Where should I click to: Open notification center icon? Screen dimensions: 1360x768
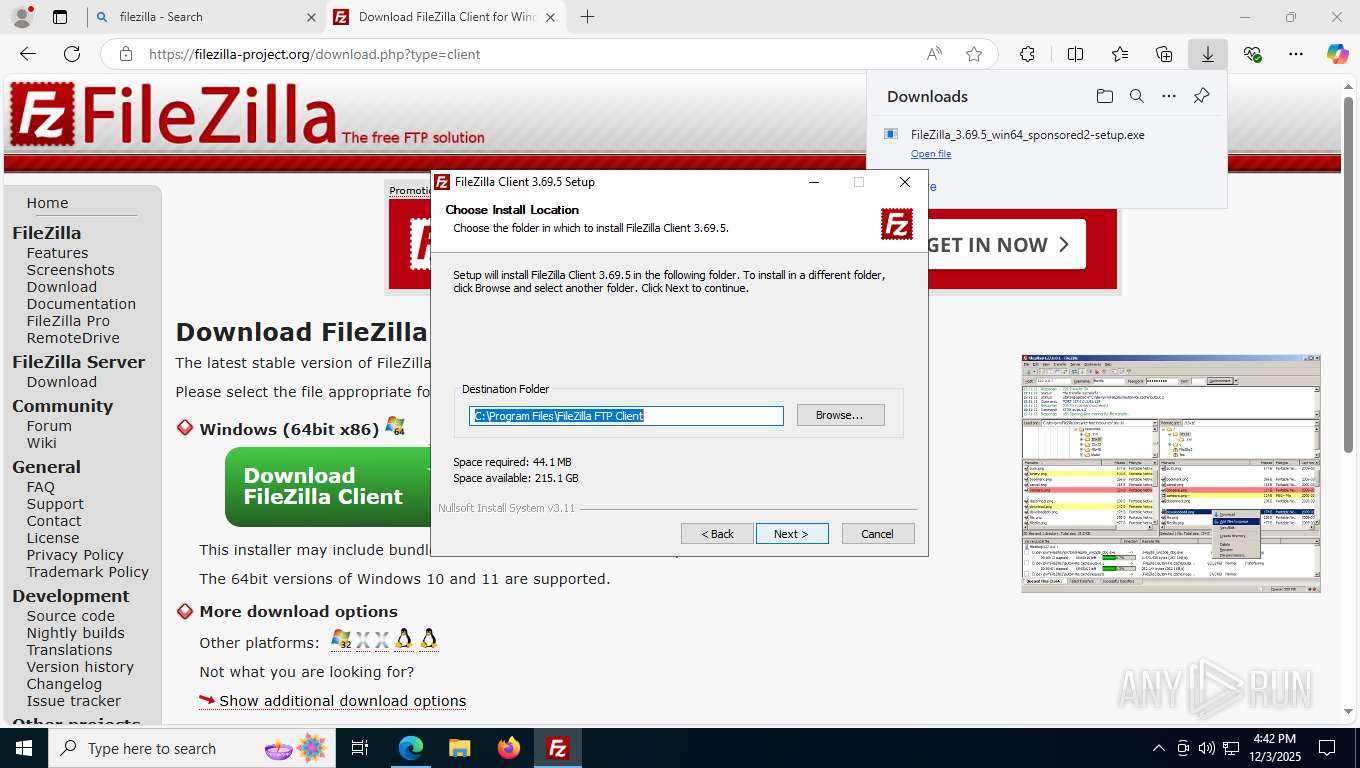point(1327,748)
